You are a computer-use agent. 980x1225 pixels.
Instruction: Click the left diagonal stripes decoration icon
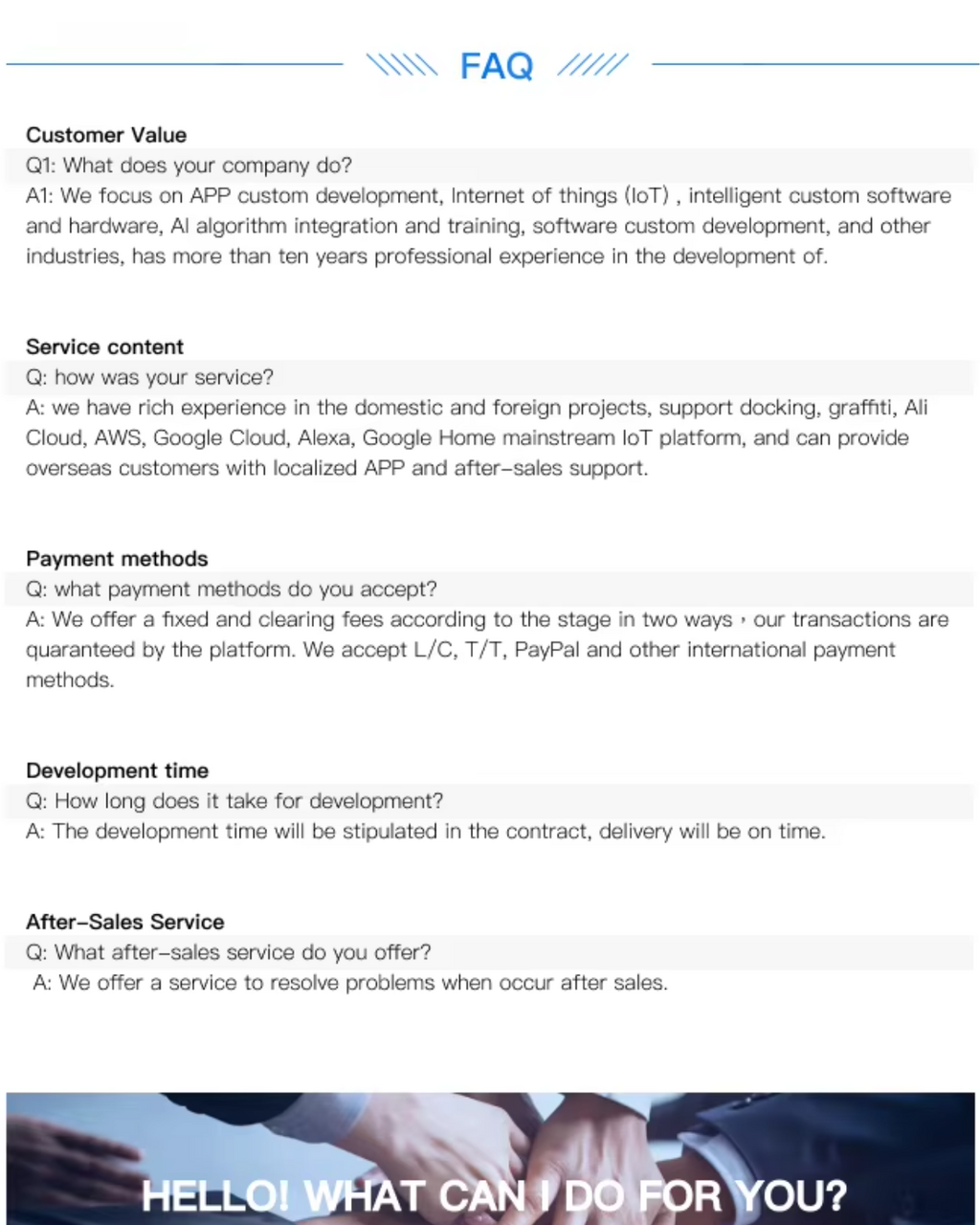401,65
